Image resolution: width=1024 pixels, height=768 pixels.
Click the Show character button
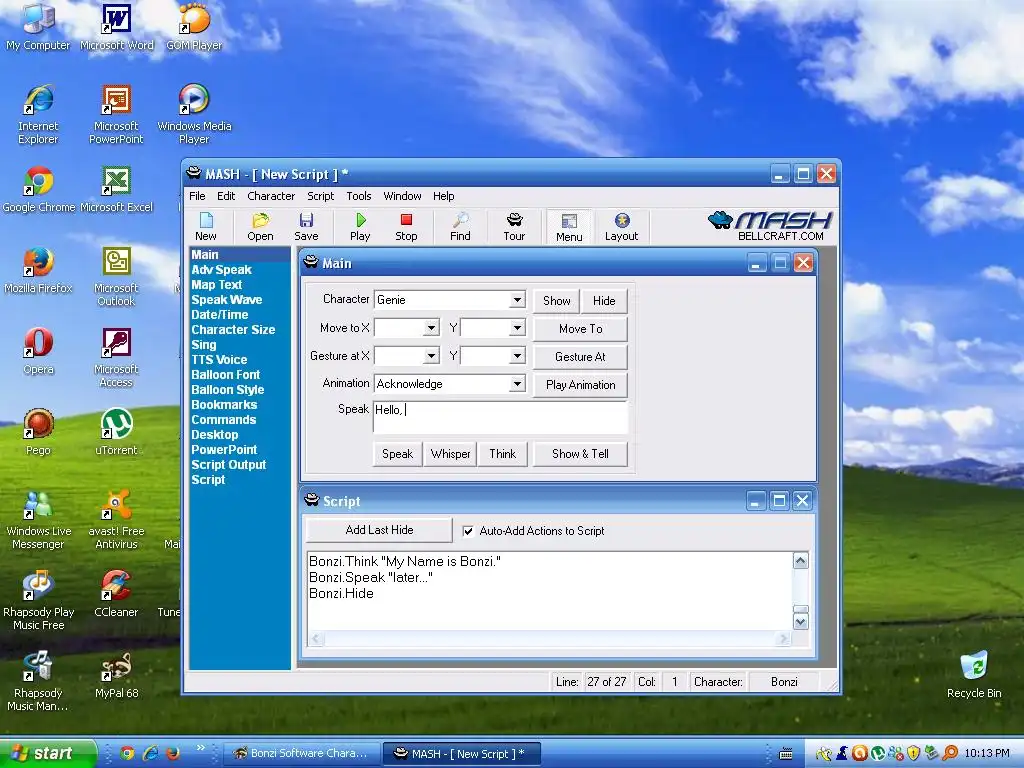[x=556, y=300]
